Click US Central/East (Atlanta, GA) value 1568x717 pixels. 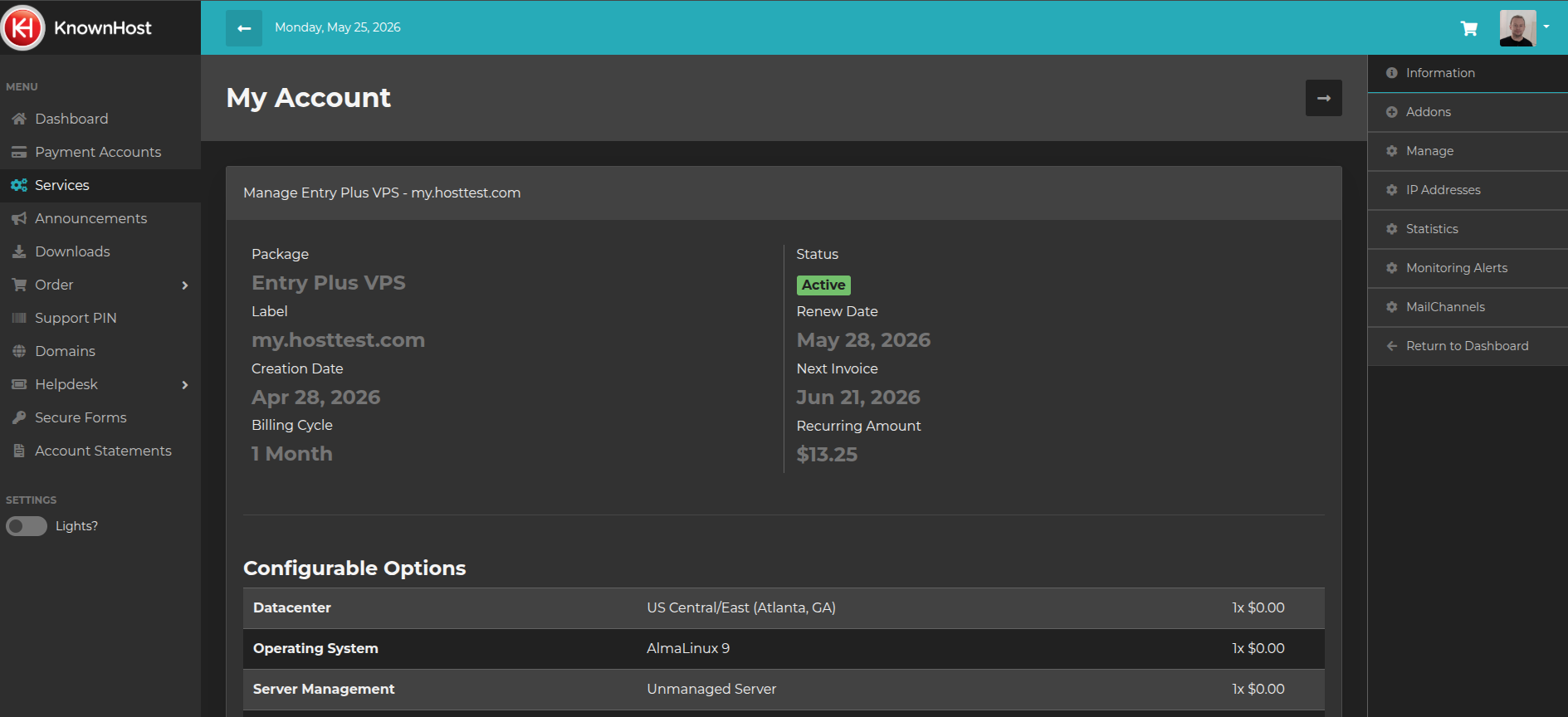point(741,608)
